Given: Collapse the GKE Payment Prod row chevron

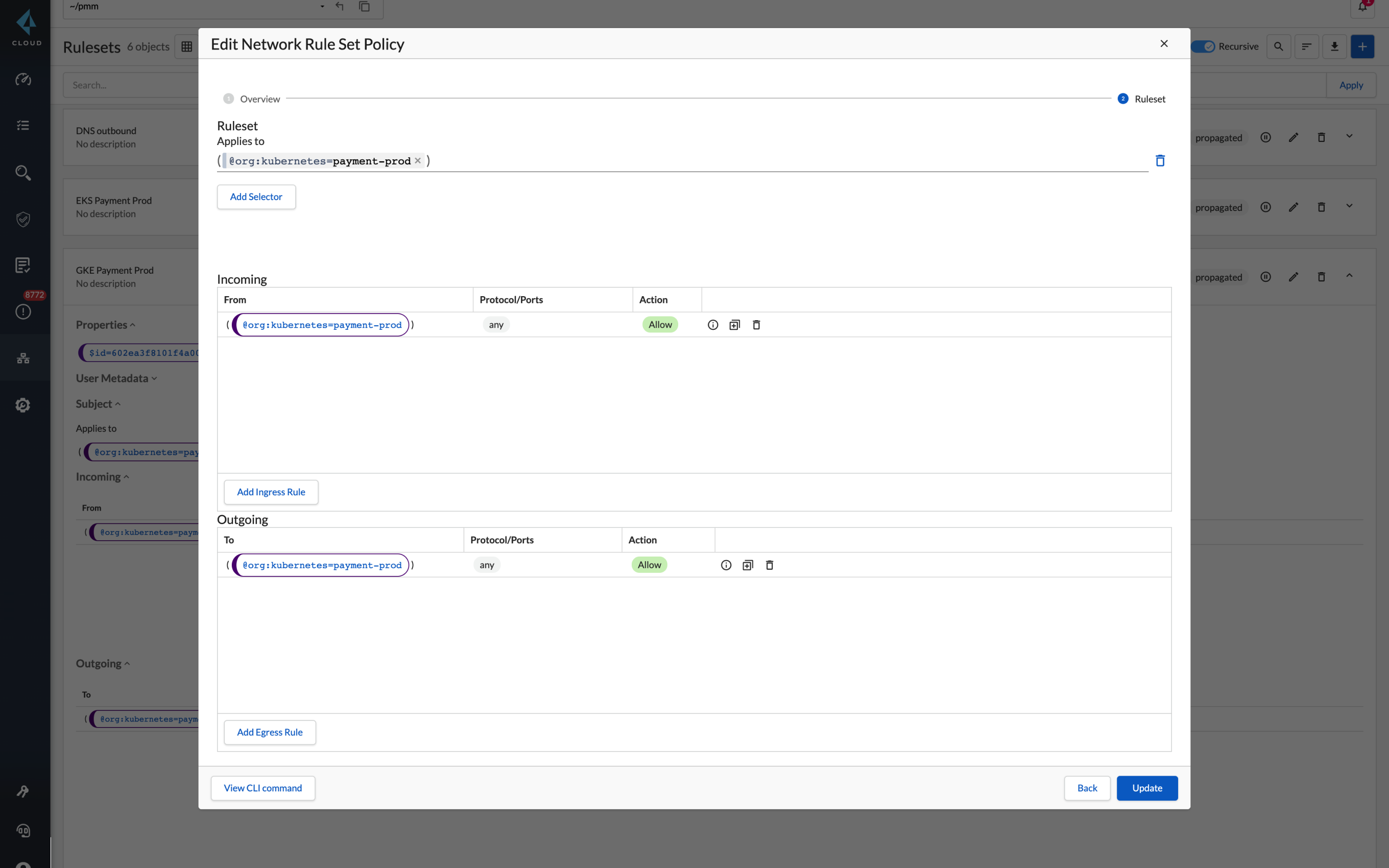Looking at the screenshot, I should pyautogui.click(x=1349, y=276).
